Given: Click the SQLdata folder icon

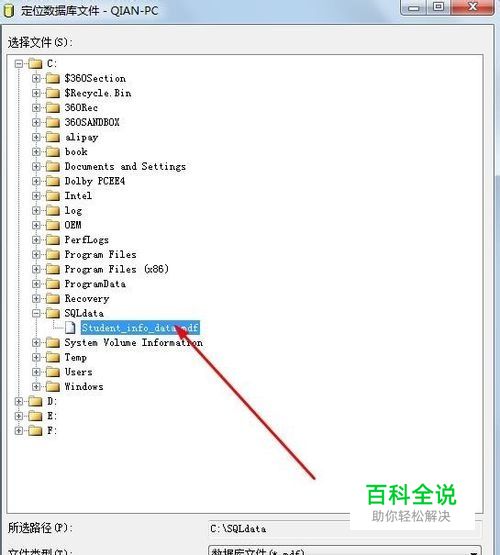Looking at the screenshot, I should click(x=53, y=313).
